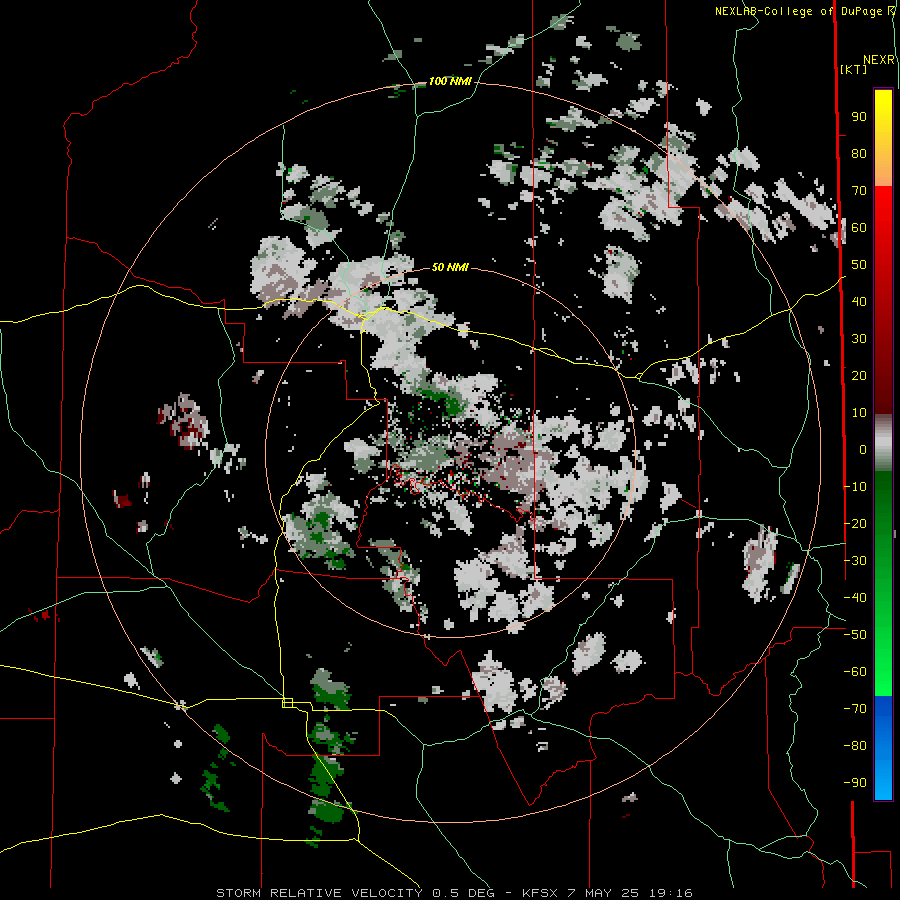Click the 10 value on velocity scale

(859, 413)
